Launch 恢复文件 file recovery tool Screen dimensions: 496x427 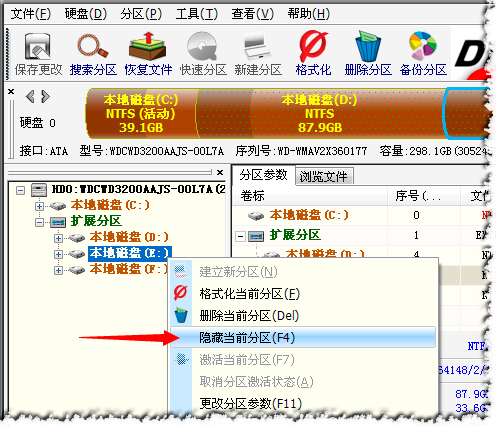pos(148,54)
